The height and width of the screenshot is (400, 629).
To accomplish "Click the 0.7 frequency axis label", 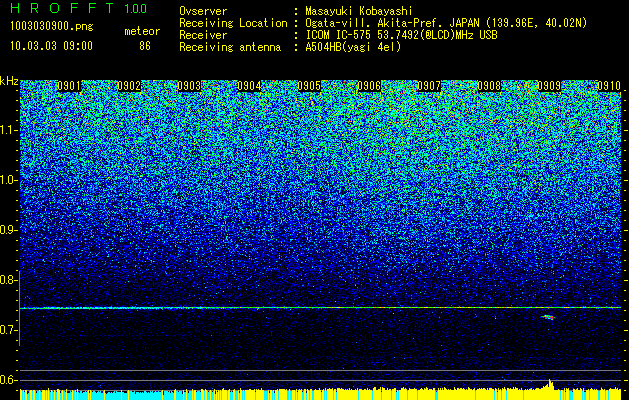I will point(8,330).
